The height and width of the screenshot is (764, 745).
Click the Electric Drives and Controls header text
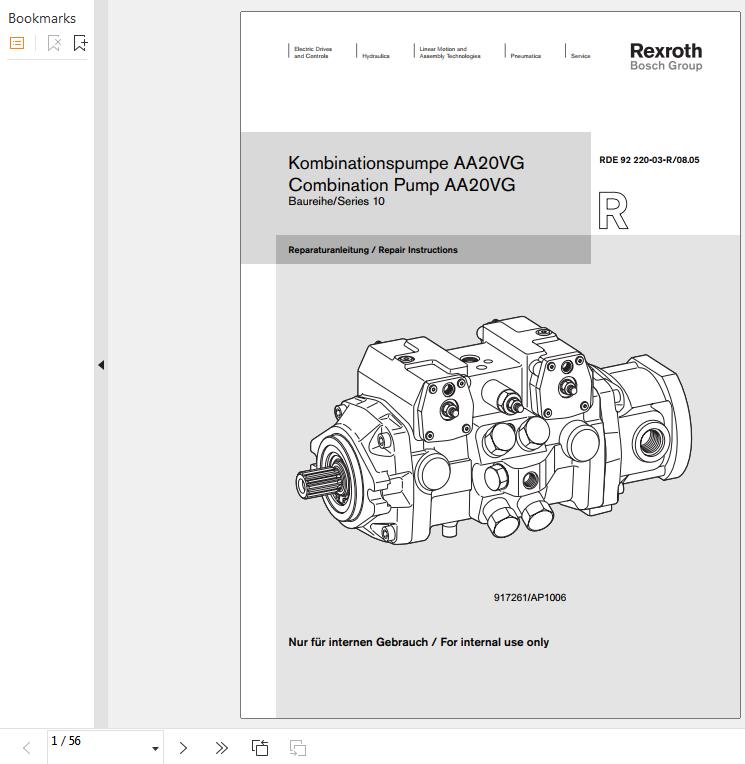click(x=313, y=53)
